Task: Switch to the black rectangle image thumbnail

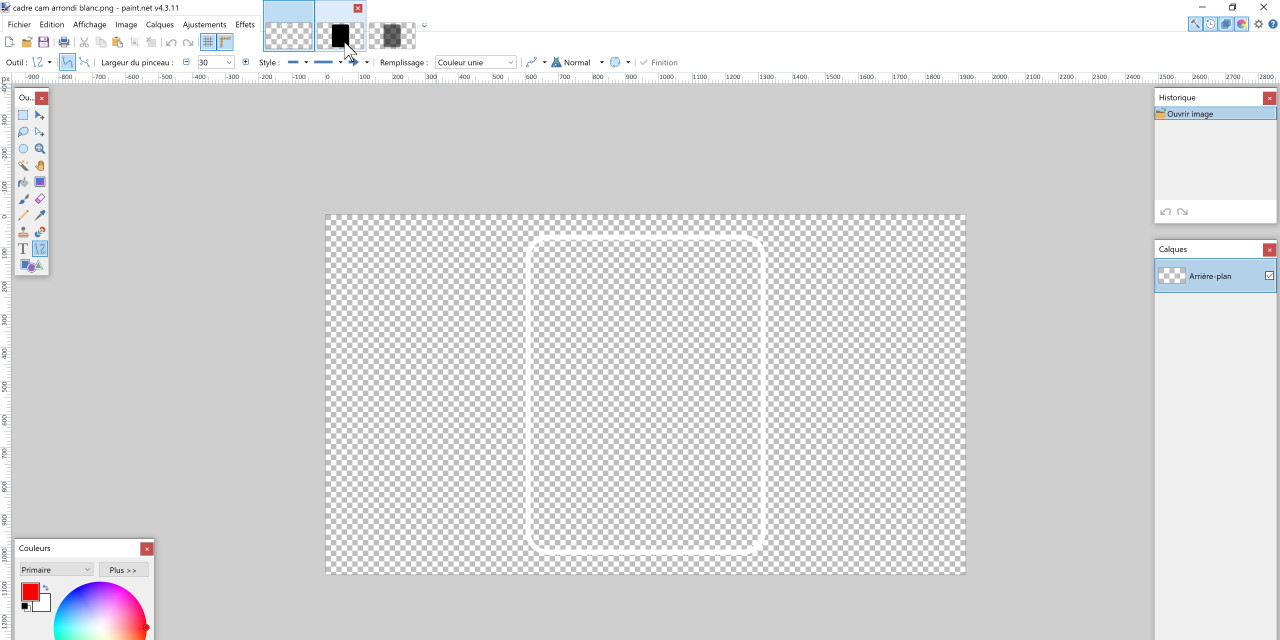Action: point(340,36)
